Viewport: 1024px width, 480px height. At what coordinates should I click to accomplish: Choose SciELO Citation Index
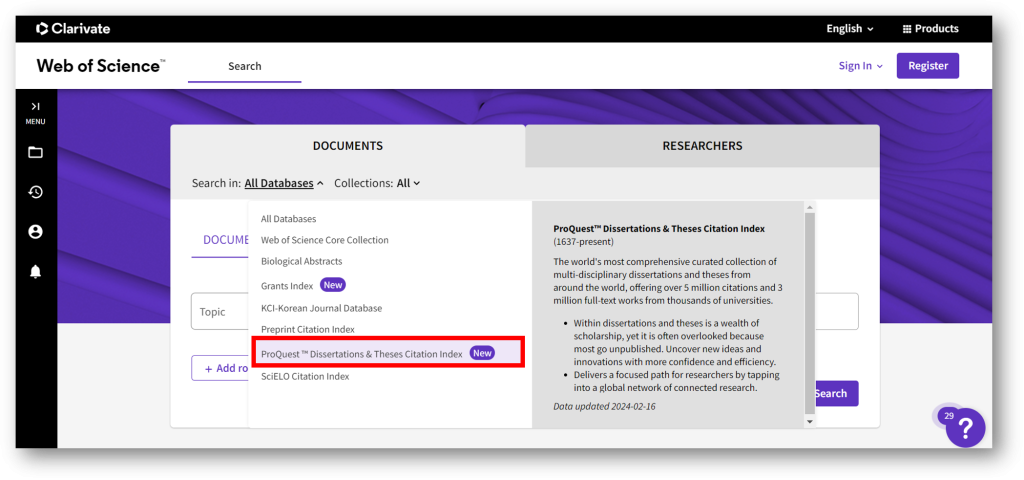[x=305, y=377]
